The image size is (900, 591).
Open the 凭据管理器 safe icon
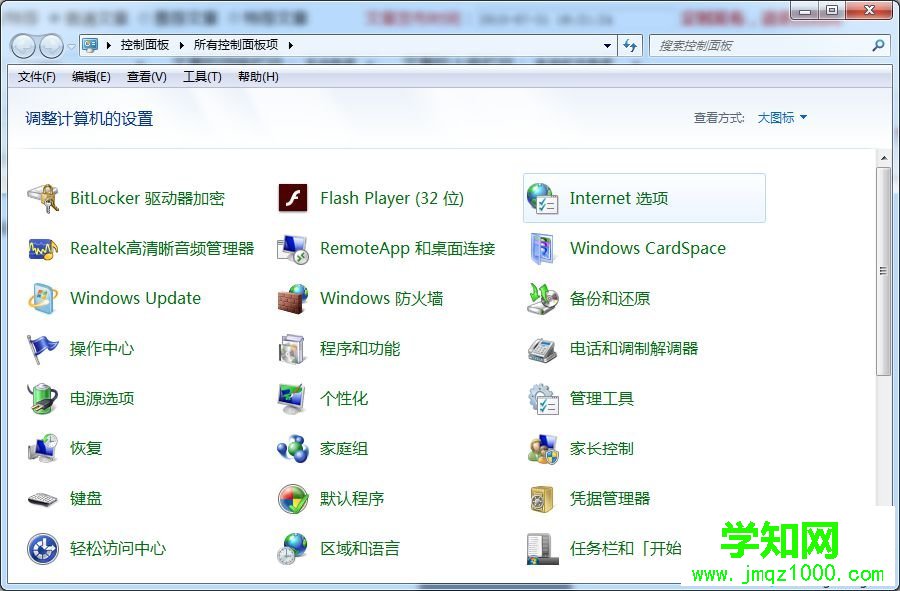click(542, 498)
